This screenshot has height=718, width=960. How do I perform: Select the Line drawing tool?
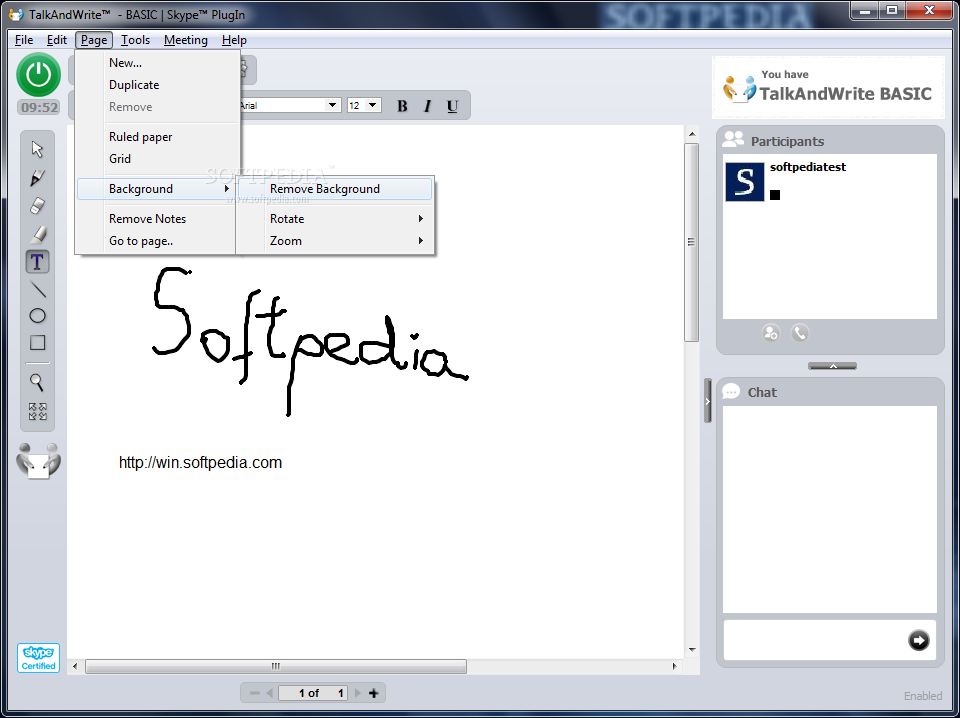pos(37,289)
